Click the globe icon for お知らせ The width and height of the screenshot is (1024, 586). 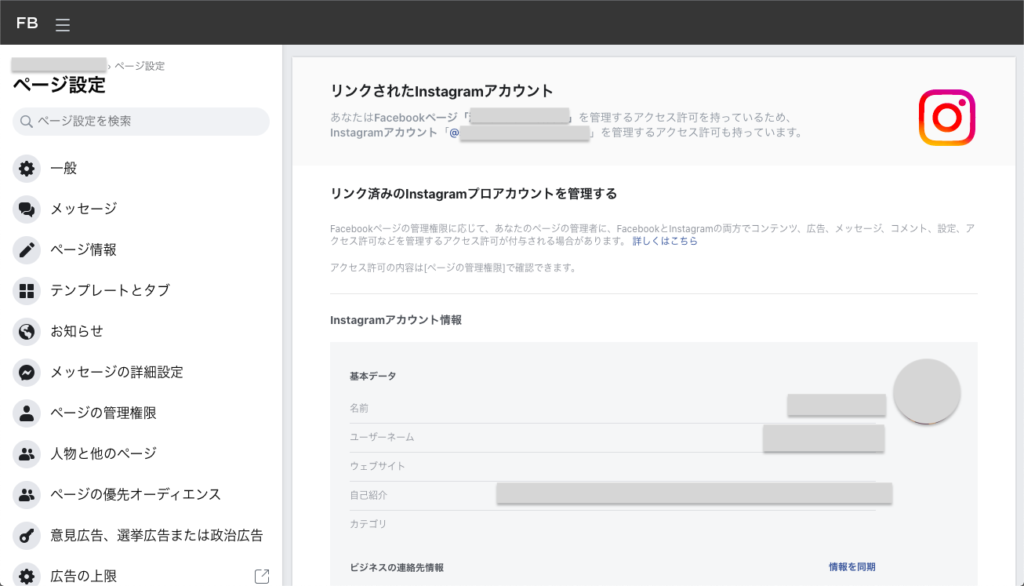tap(27, 332)
